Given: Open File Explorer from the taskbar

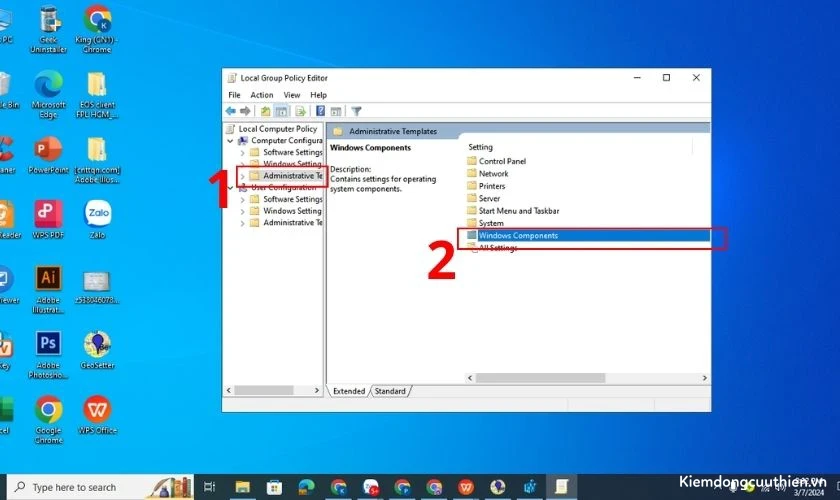Looking at the screenshot, I should coord(243,487).
